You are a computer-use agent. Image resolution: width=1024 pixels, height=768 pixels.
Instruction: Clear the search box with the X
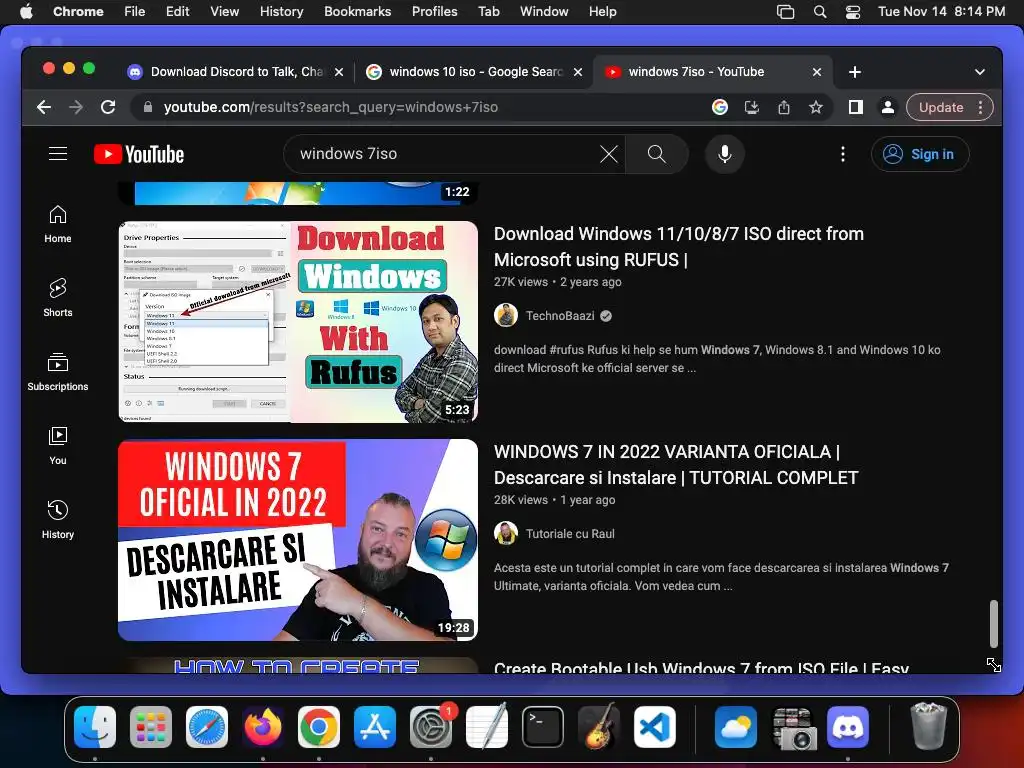609,154
